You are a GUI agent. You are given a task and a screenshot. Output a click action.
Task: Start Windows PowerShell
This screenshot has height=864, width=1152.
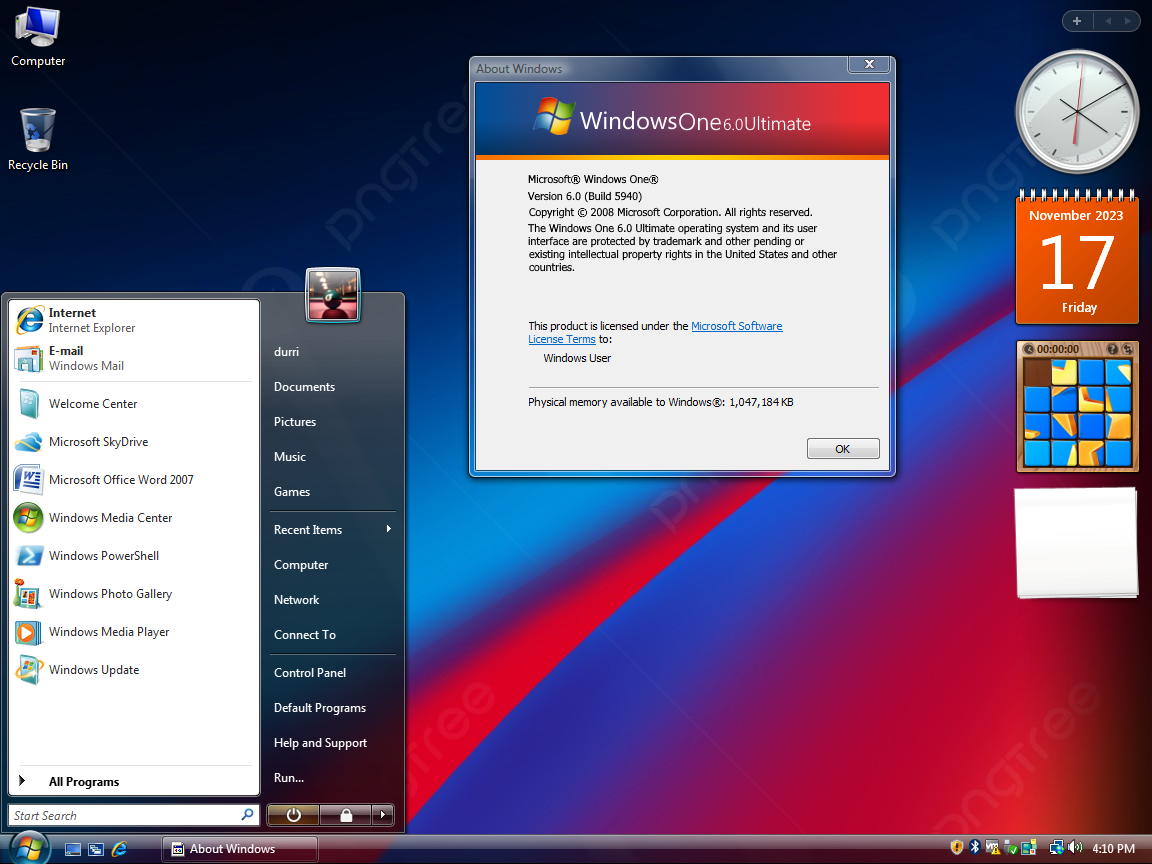coord(135,556)
